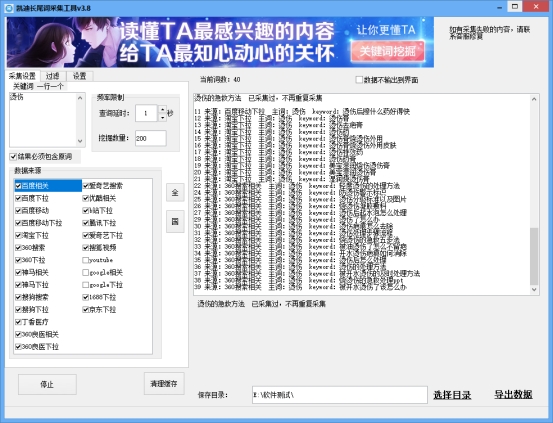
Task: Click status text below the results log
Action: 261,304
